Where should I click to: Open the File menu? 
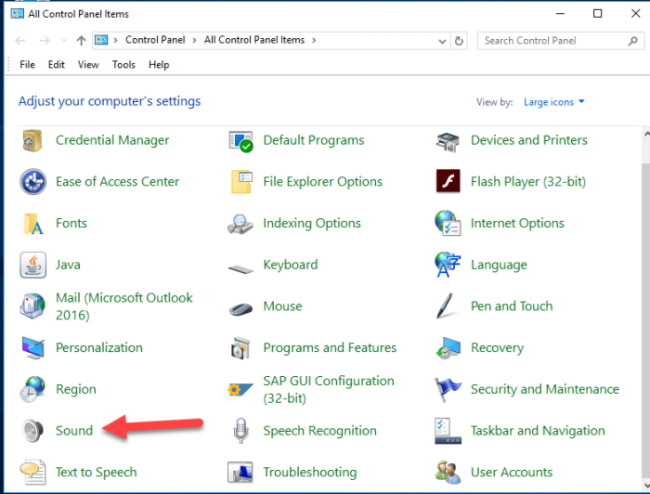coord(27,65)
